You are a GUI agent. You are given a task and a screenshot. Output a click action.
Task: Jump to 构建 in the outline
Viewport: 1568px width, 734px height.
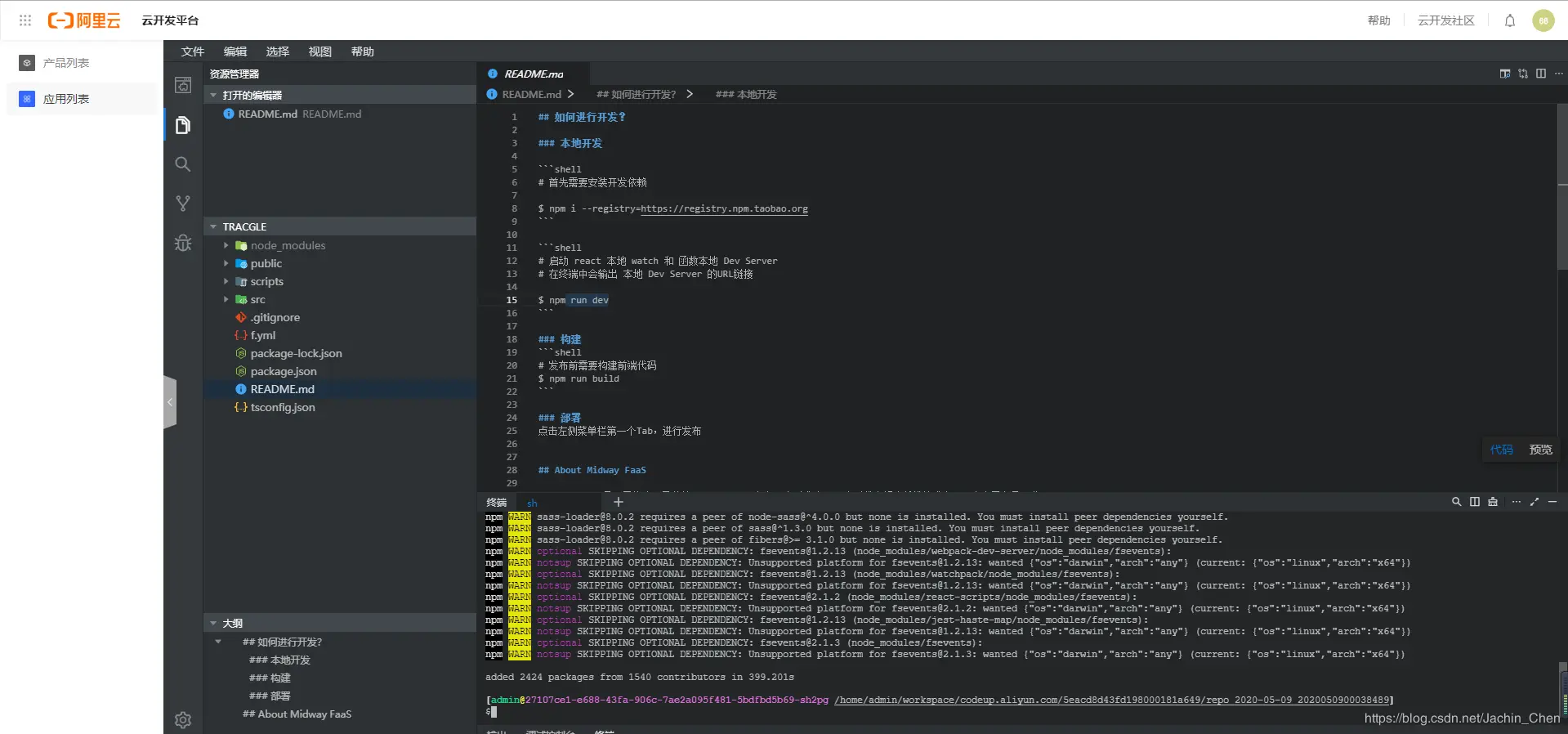tap(270, 678)
